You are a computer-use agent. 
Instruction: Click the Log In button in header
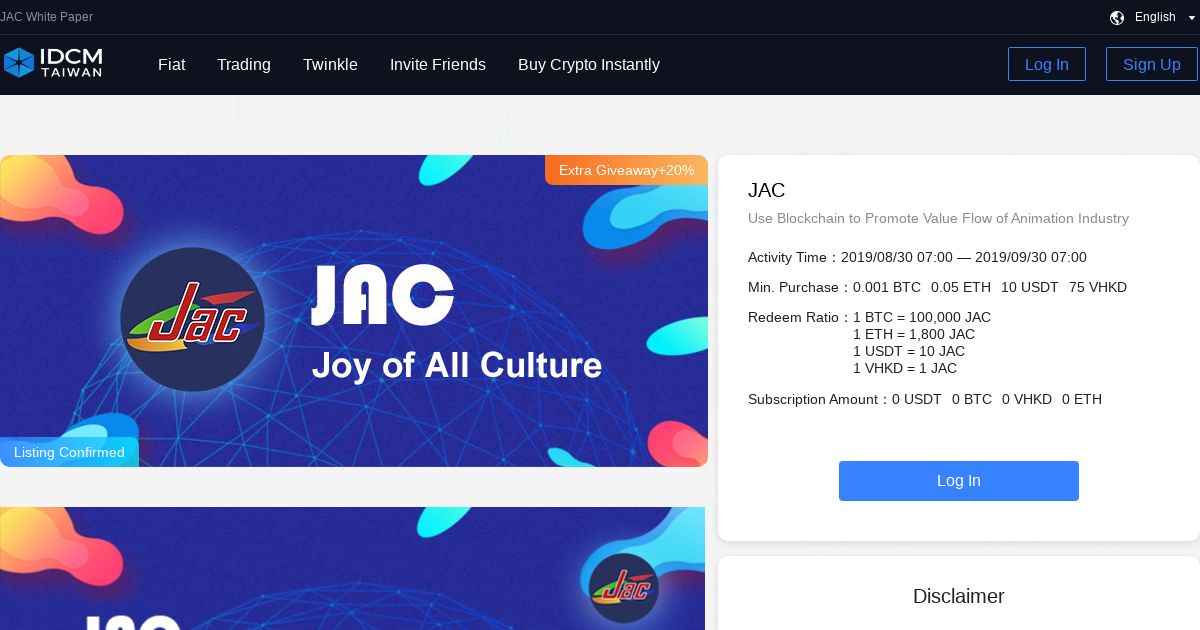(1047, 64)
